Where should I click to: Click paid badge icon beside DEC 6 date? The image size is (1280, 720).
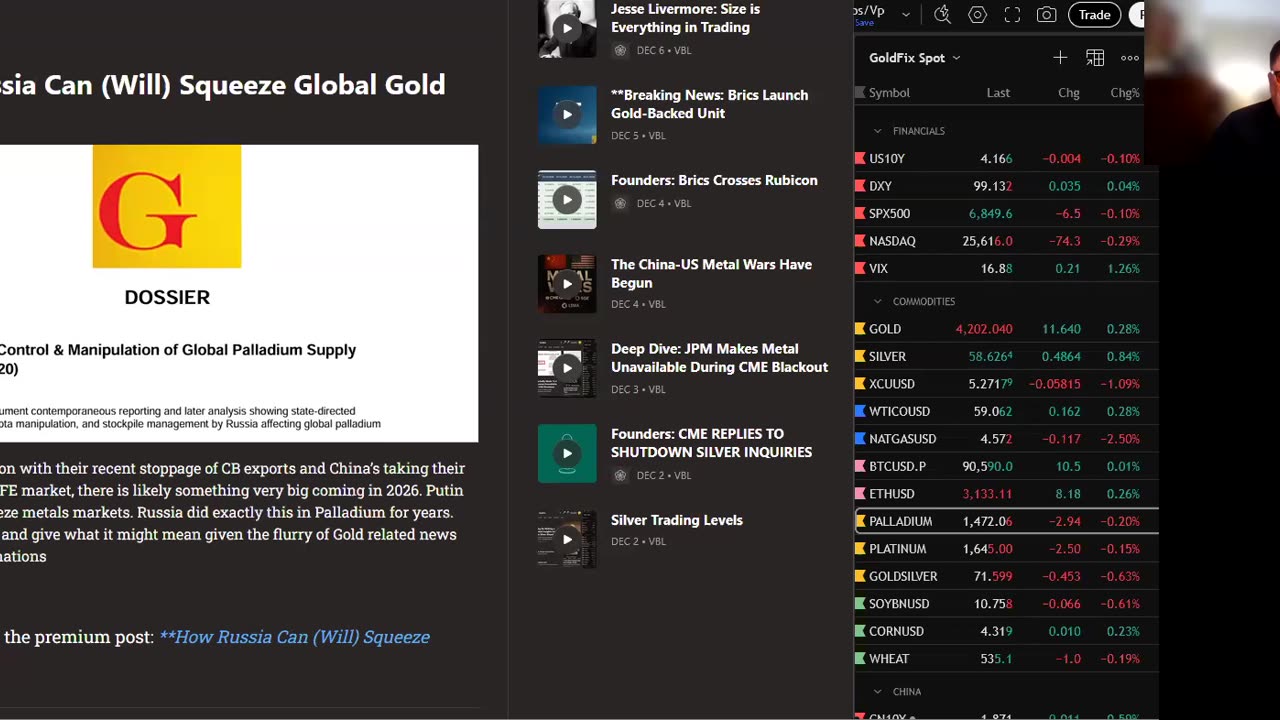(x=620, y=50)
